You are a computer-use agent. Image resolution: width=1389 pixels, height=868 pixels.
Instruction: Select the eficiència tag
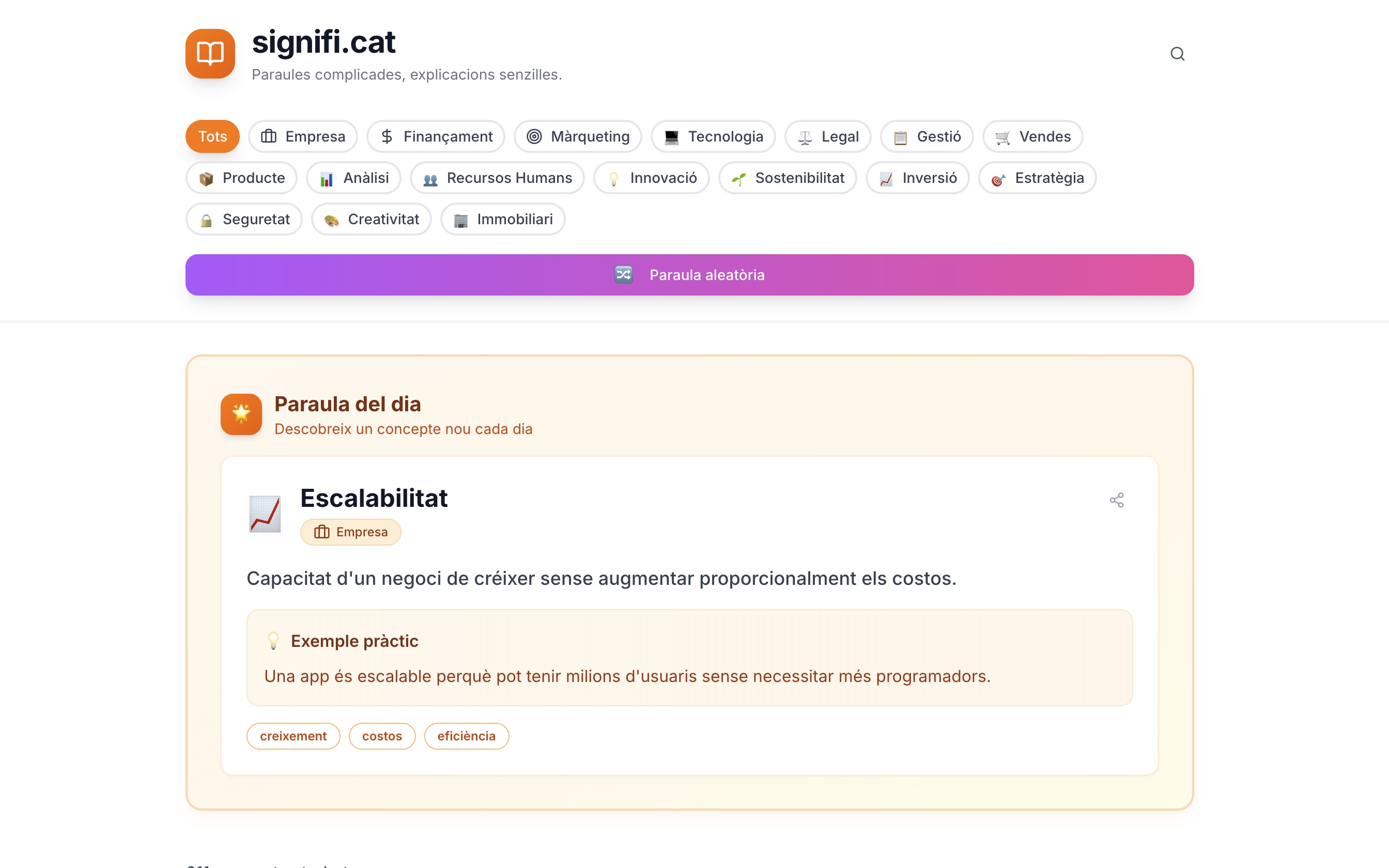[x=466, y=735]
